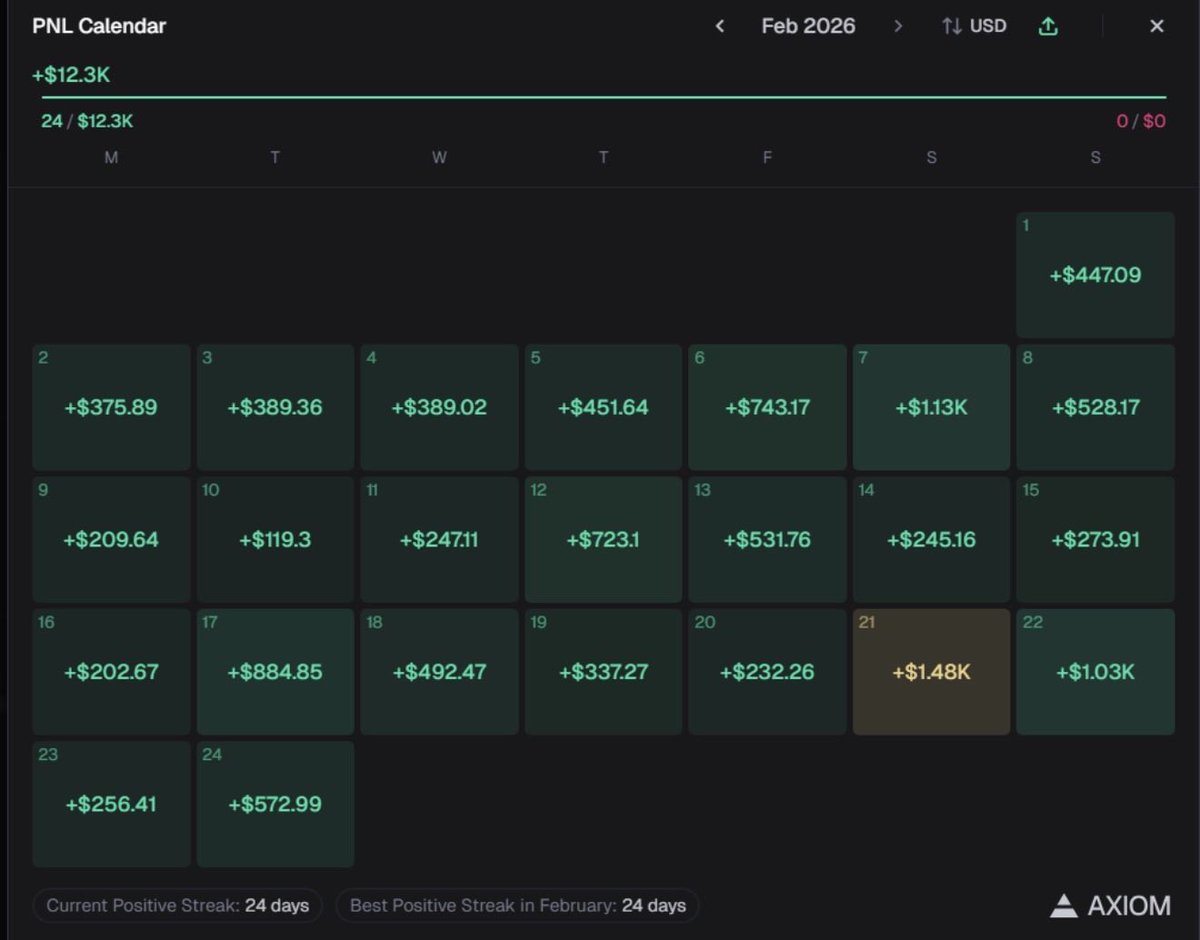1200x940 pixels.
Task: Select day 23 with +$256.41
Action: click(111, 804)
